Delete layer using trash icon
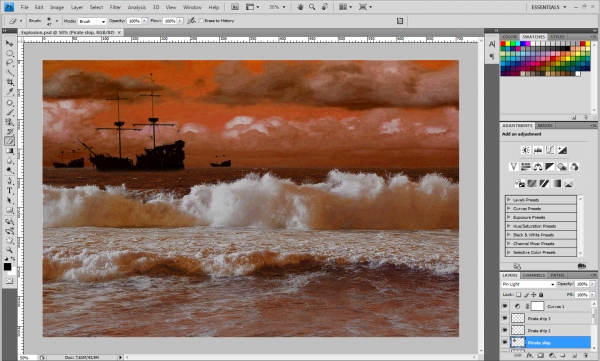 tap(585, 356)
